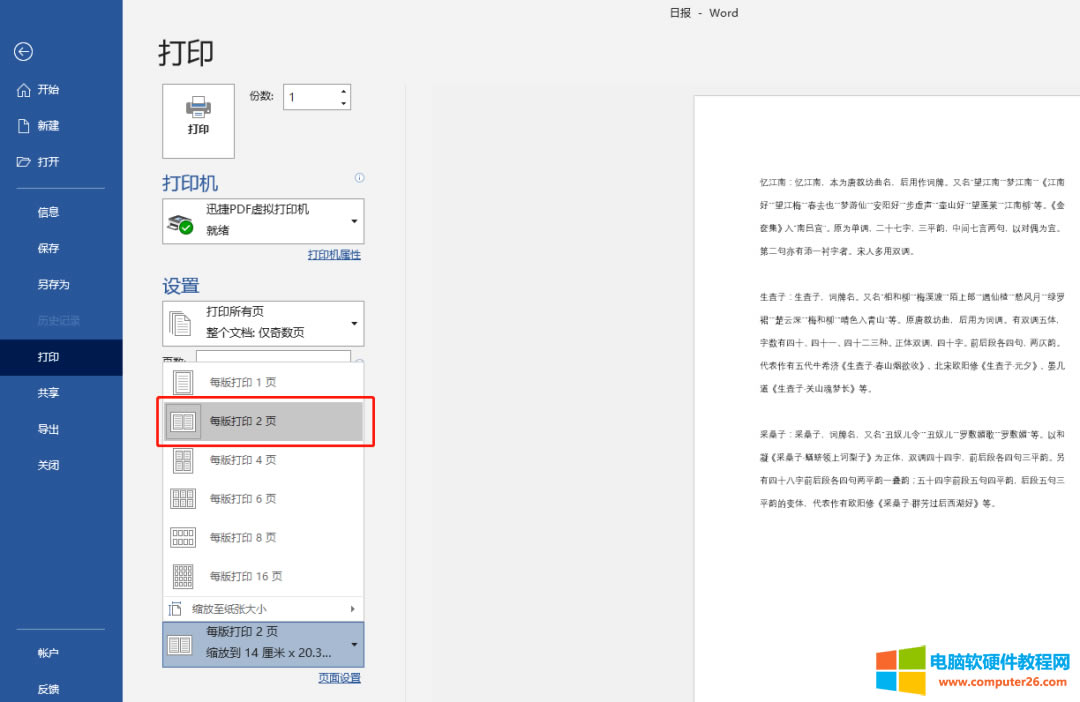
Task: Open the 打印所有页 settings dropdown
Action: pyautogui.click(x=262, y=323)
